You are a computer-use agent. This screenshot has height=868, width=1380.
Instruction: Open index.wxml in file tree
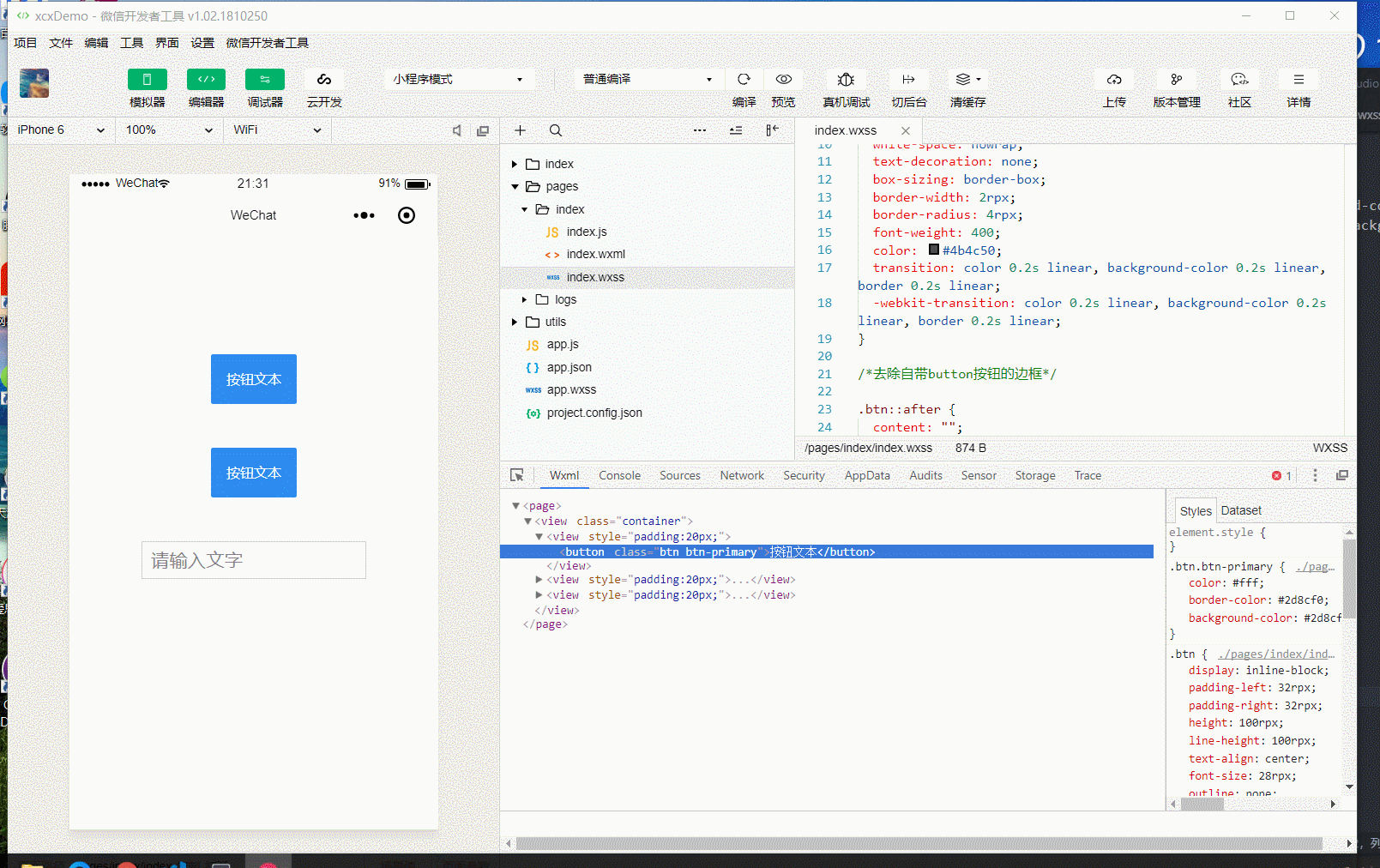[595, 254]
